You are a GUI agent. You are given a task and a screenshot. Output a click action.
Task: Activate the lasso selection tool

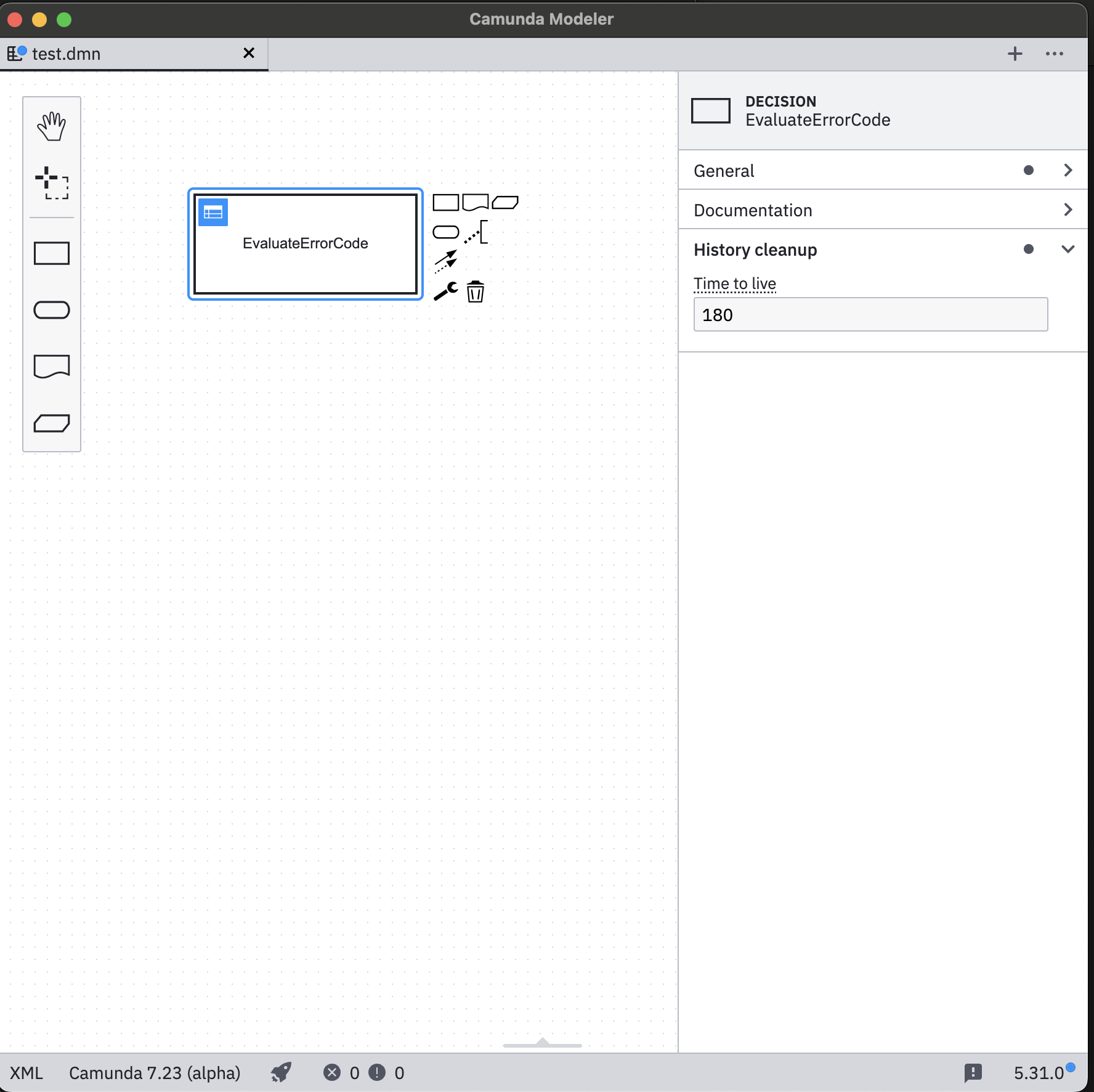tap(51, 183)
